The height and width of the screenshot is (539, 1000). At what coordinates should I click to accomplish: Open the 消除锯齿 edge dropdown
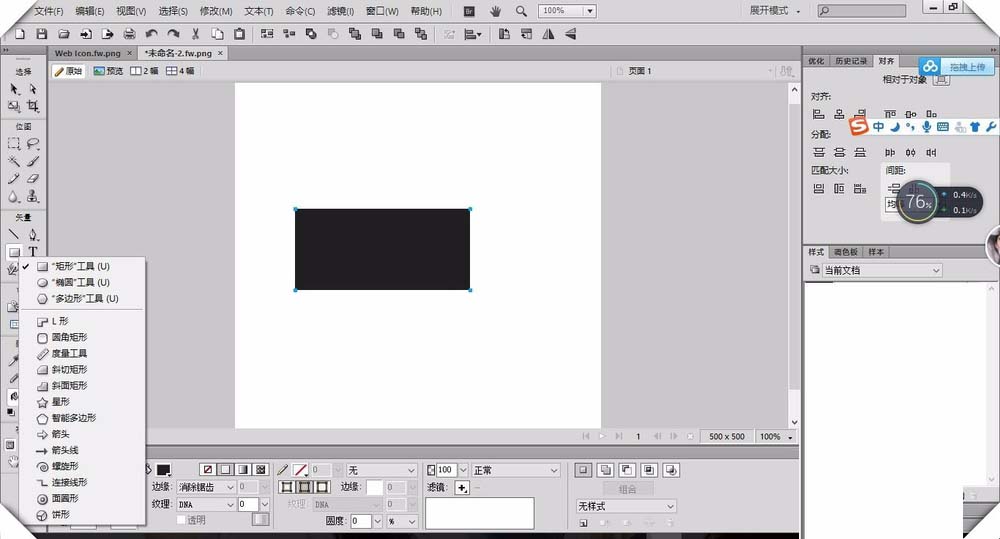pyautogui.click(x=207, y=487)
